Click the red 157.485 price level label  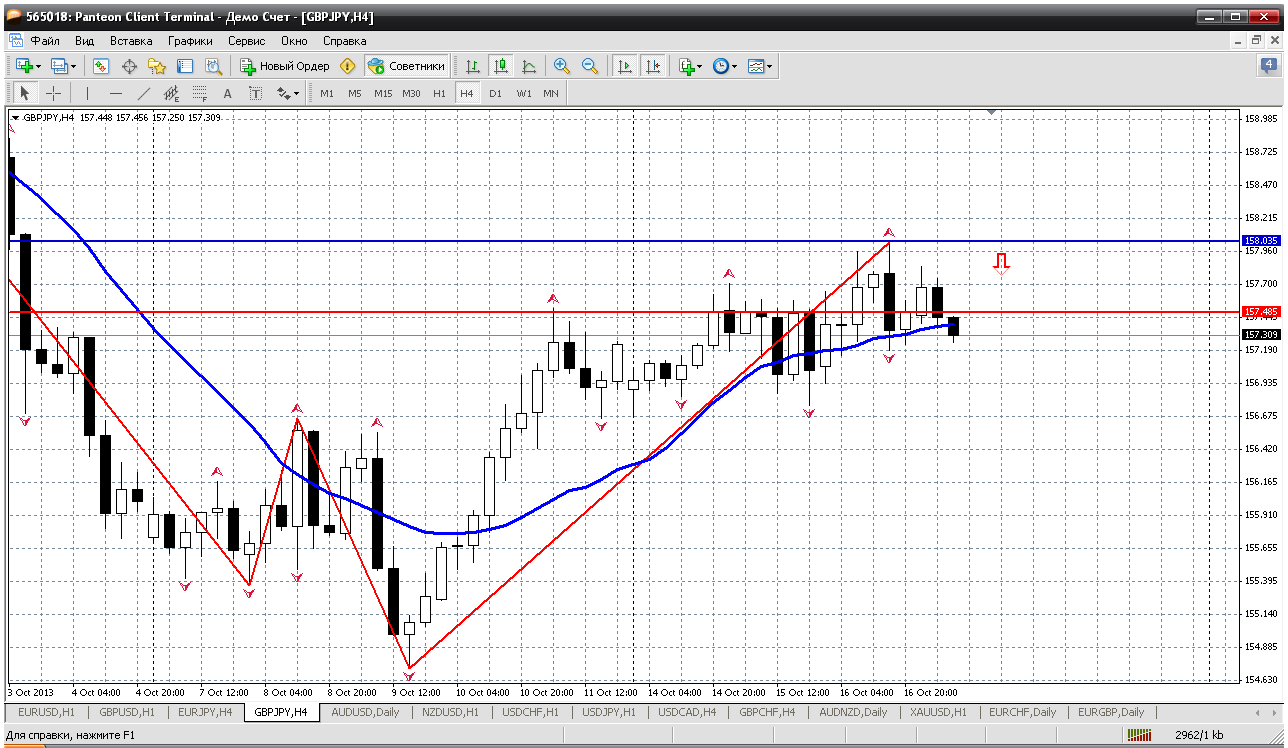pyautogui.click(x=1260, y=312)
